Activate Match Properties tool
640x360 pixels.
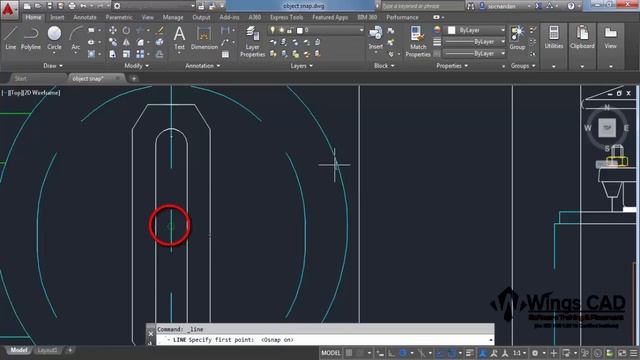(x=418, y=41)
